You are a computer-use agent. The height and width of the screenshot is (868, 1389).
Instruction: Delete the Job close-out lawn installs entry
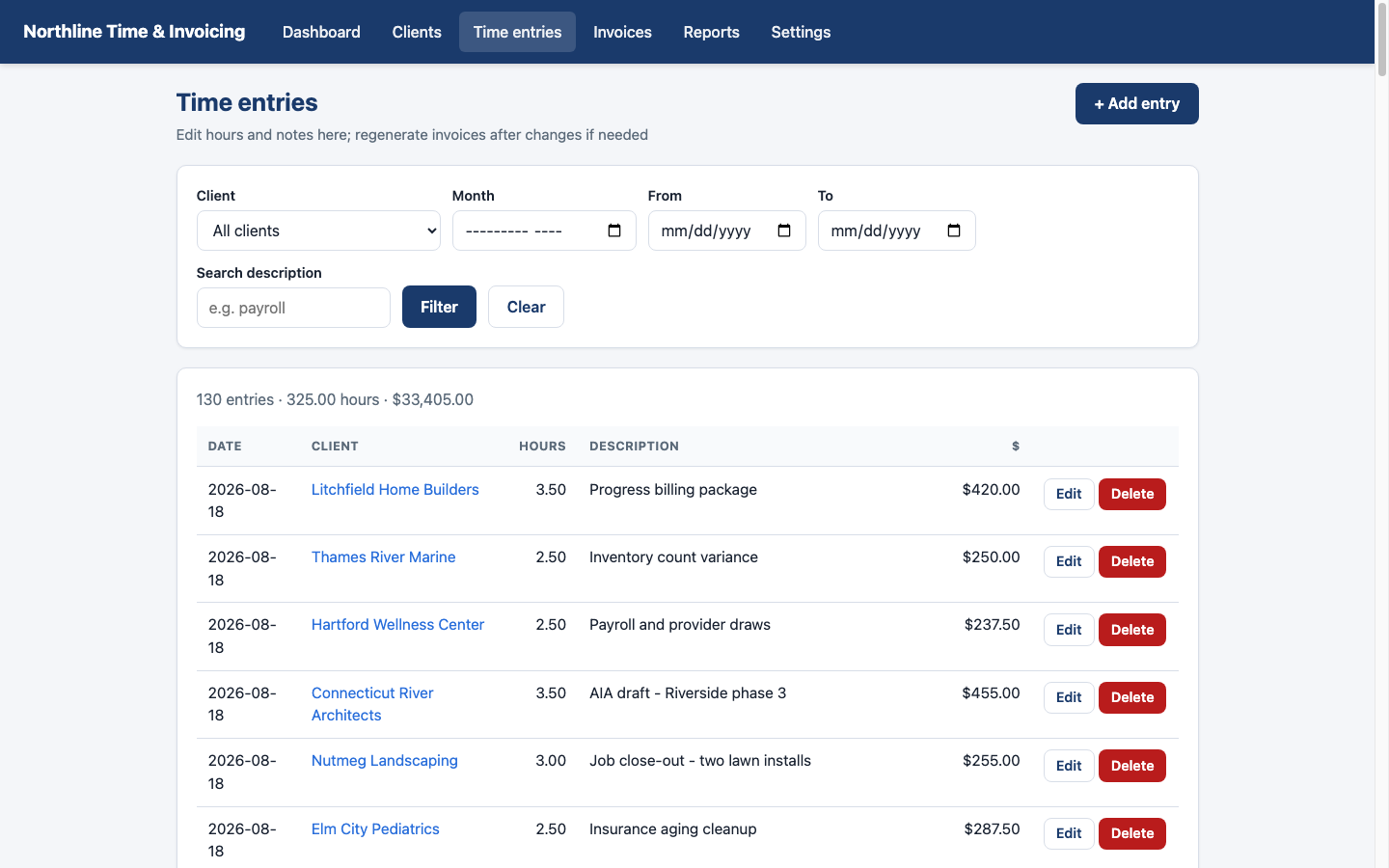point(1132,766)
